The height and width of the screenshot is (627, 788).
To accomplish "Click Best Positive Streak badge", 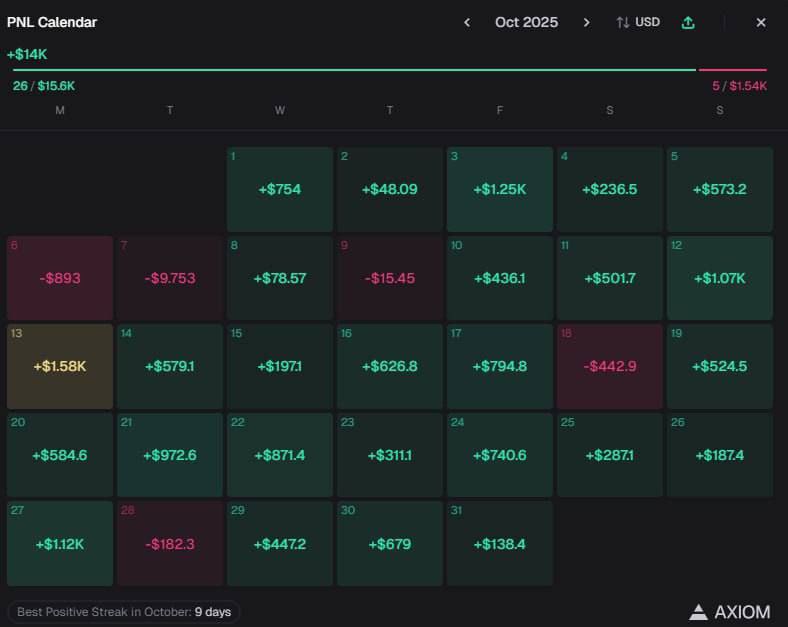I will point(124,611).
